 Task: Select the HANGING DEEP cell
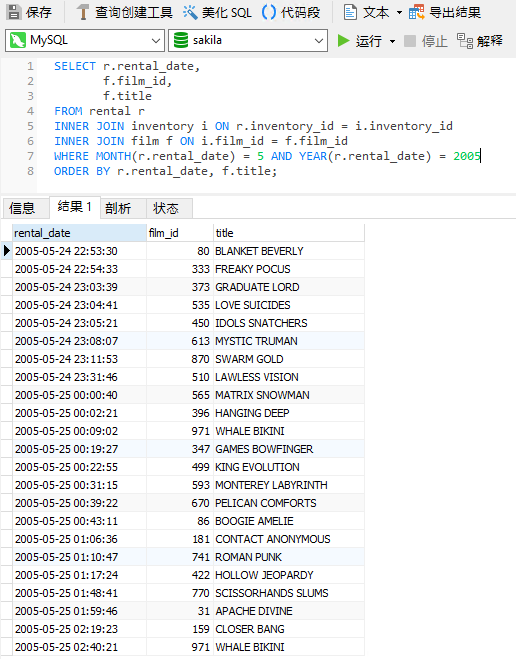[289, 413]
